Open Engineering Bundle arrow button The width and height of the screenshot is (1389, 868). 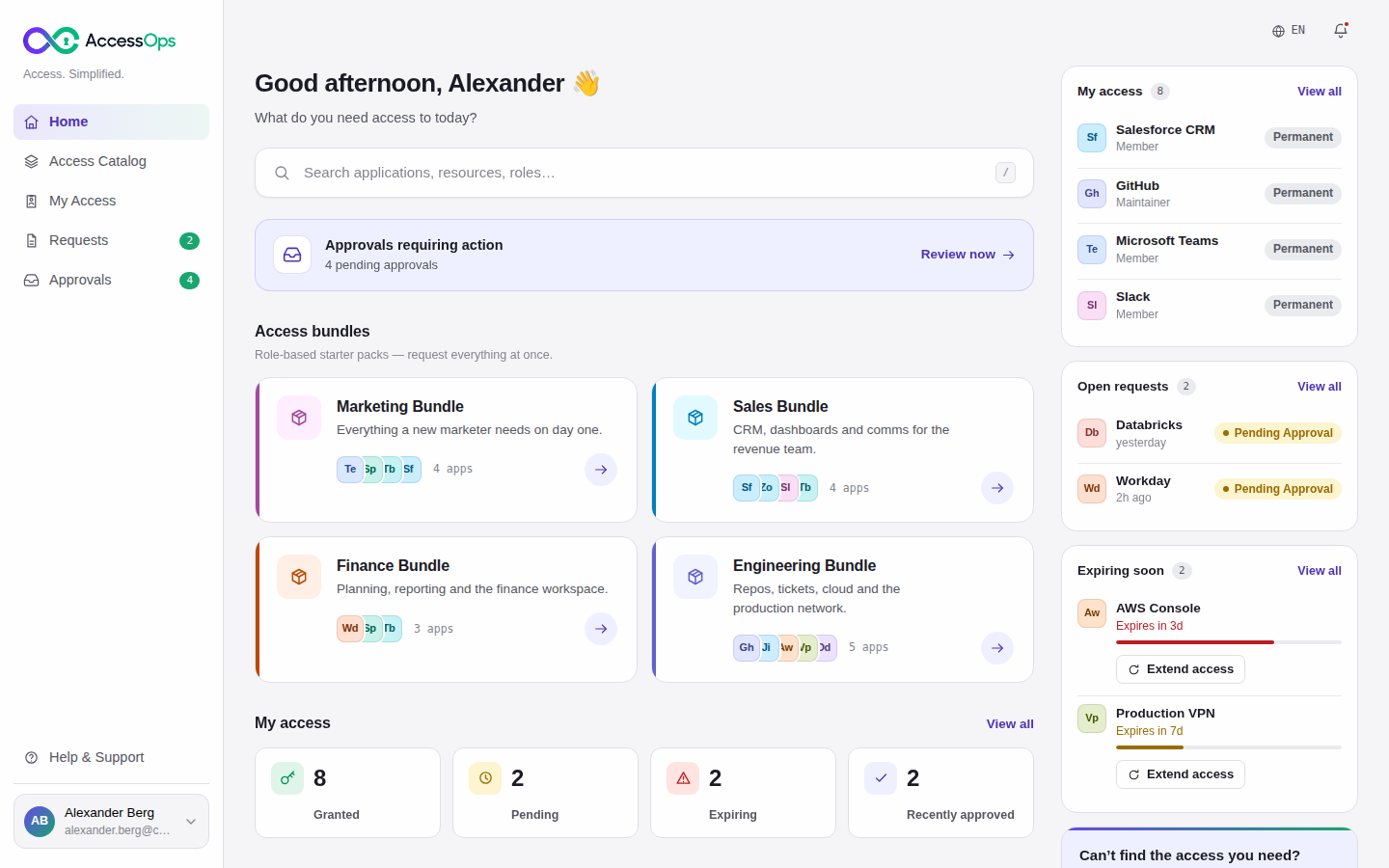point(997,648)
